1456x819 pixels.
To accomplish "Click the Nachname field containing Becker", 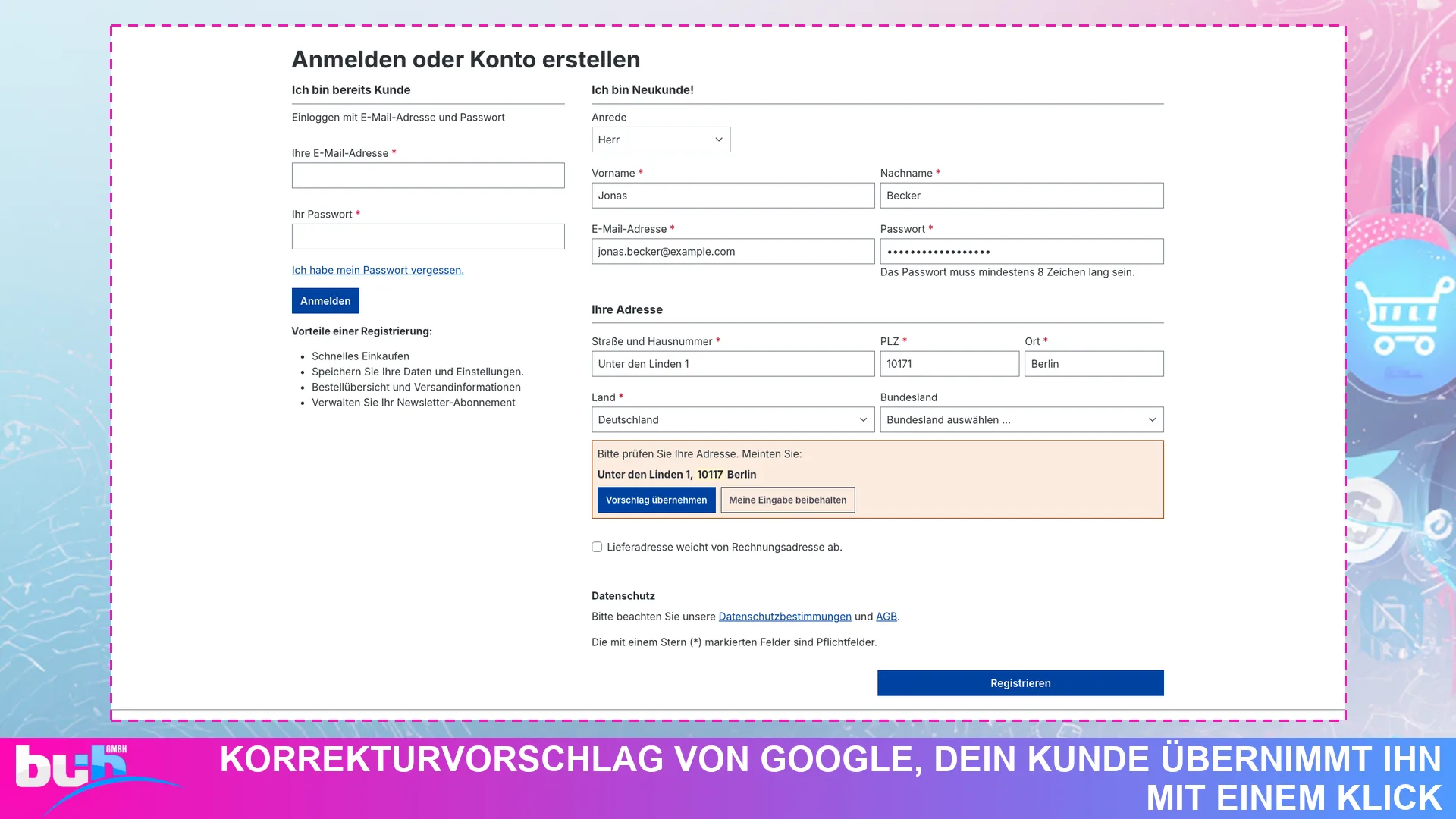I will (1021, 196).
